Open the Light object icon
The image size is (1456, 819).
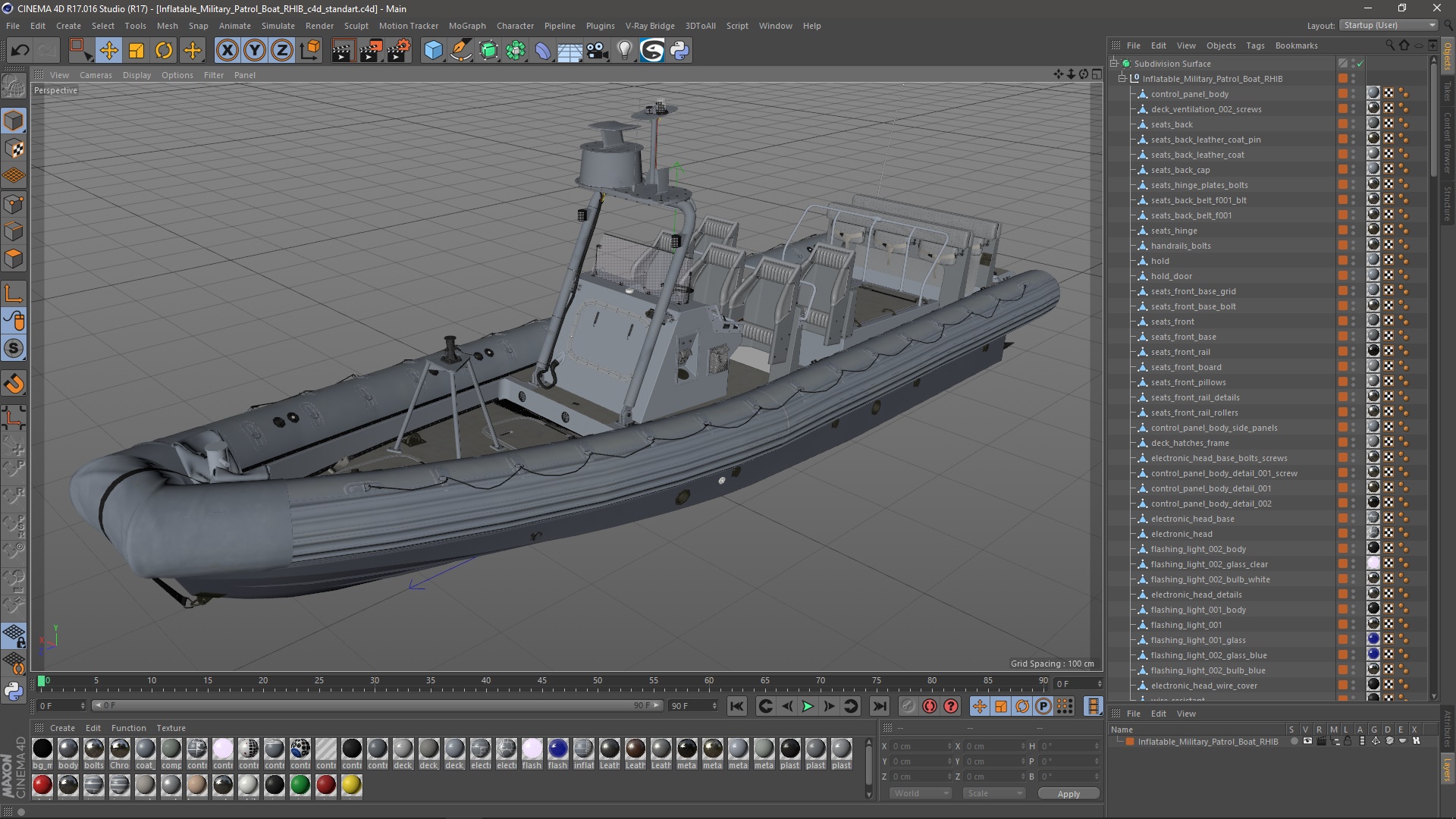pos(624,51)
